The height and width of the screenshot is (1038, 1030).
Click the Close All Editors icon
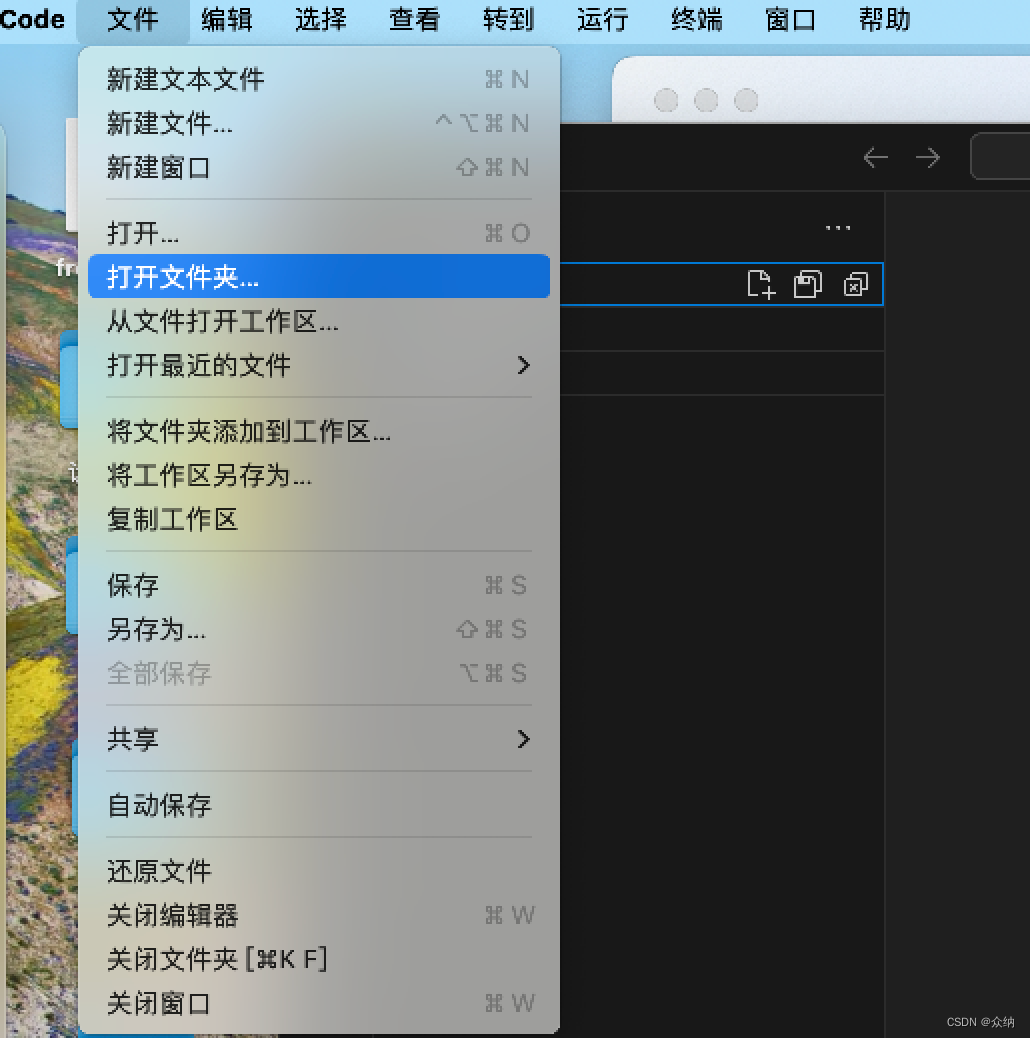[855, 285]
